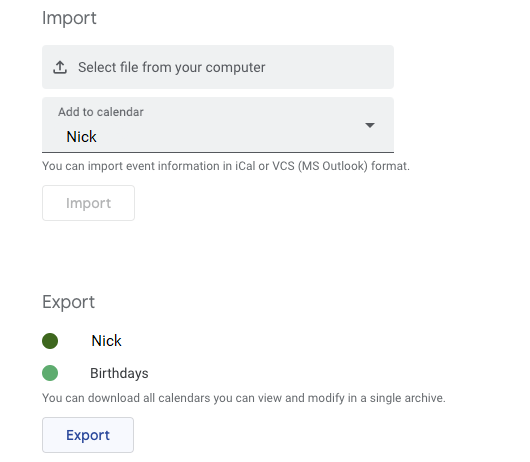Click empty space right of Select file text
Viewport: 530px width, 462px height.
tap(328, 67)
